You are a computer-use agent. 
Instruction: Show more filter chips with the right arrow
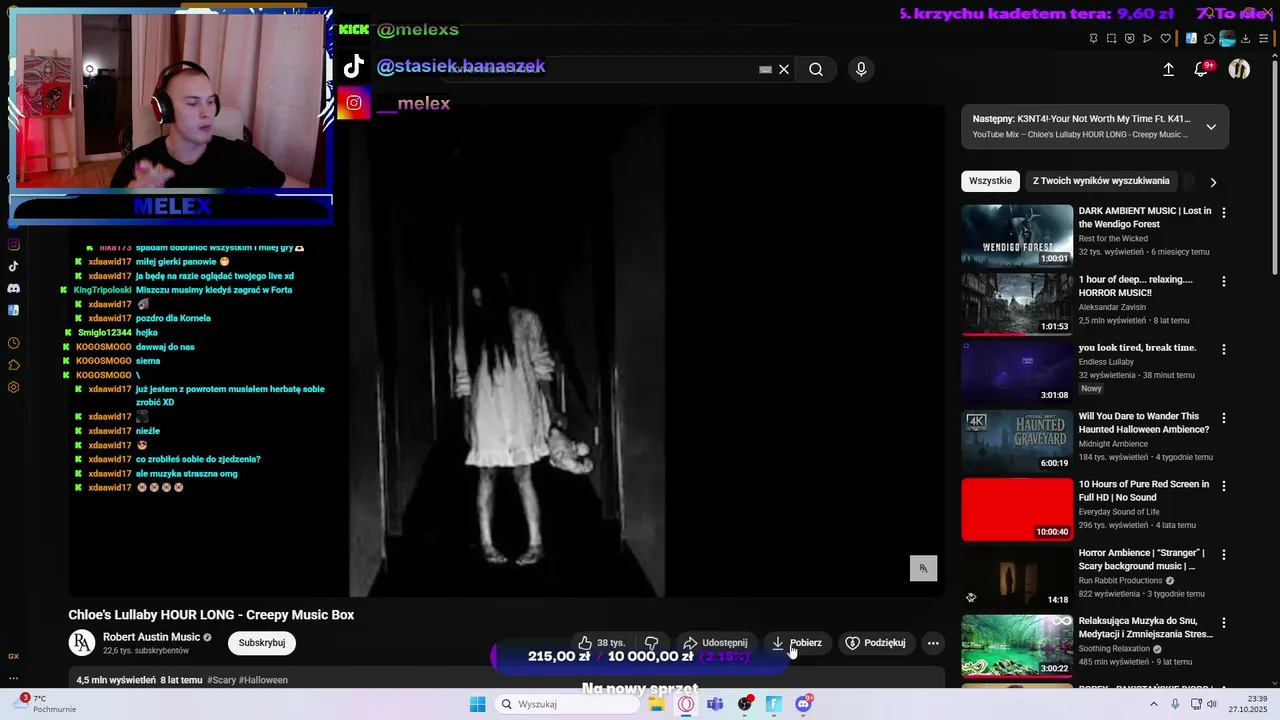(x=1213, y=182)
